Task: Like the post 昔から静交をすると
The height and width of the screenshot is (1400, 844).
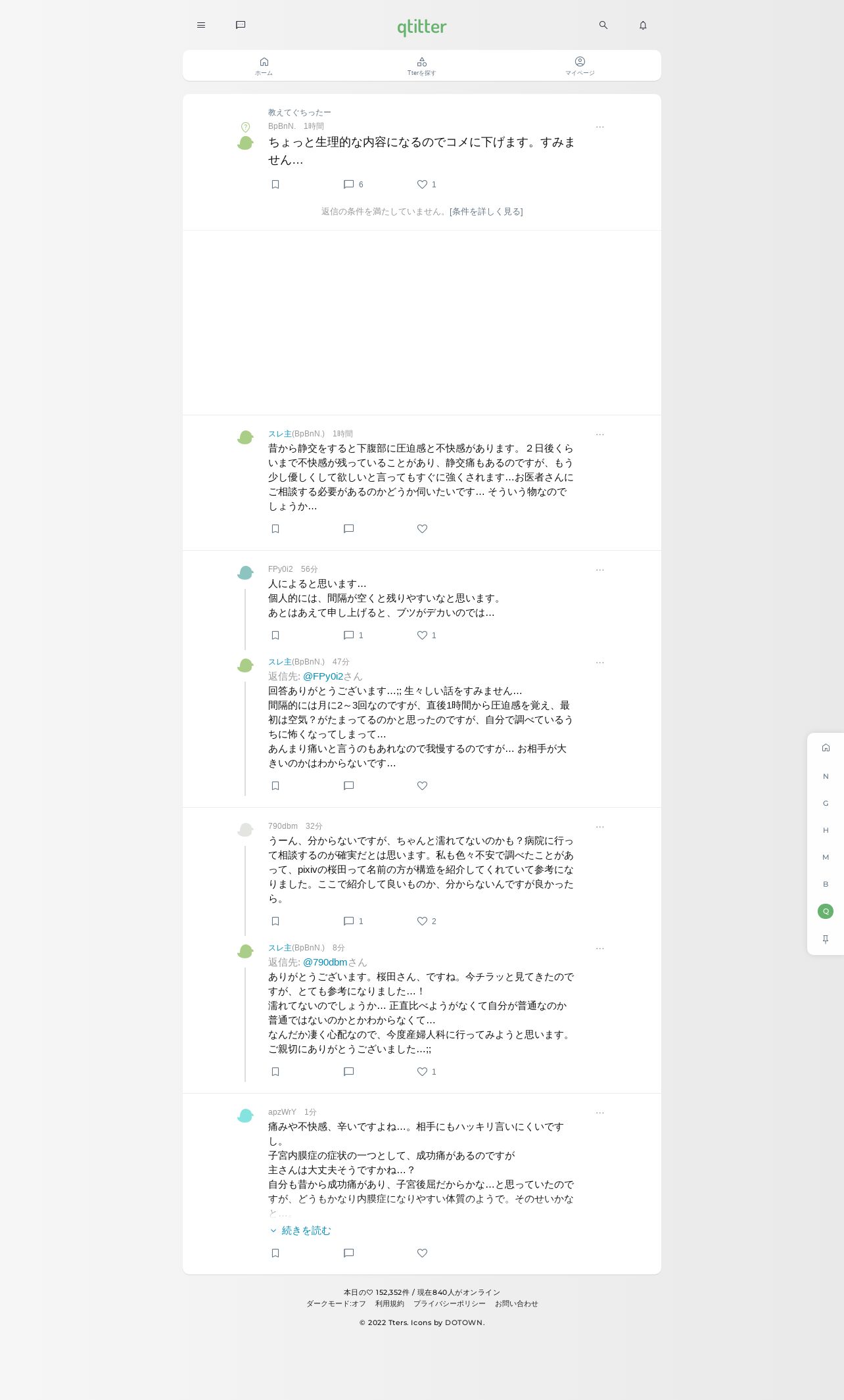Action: coord(423,528)
